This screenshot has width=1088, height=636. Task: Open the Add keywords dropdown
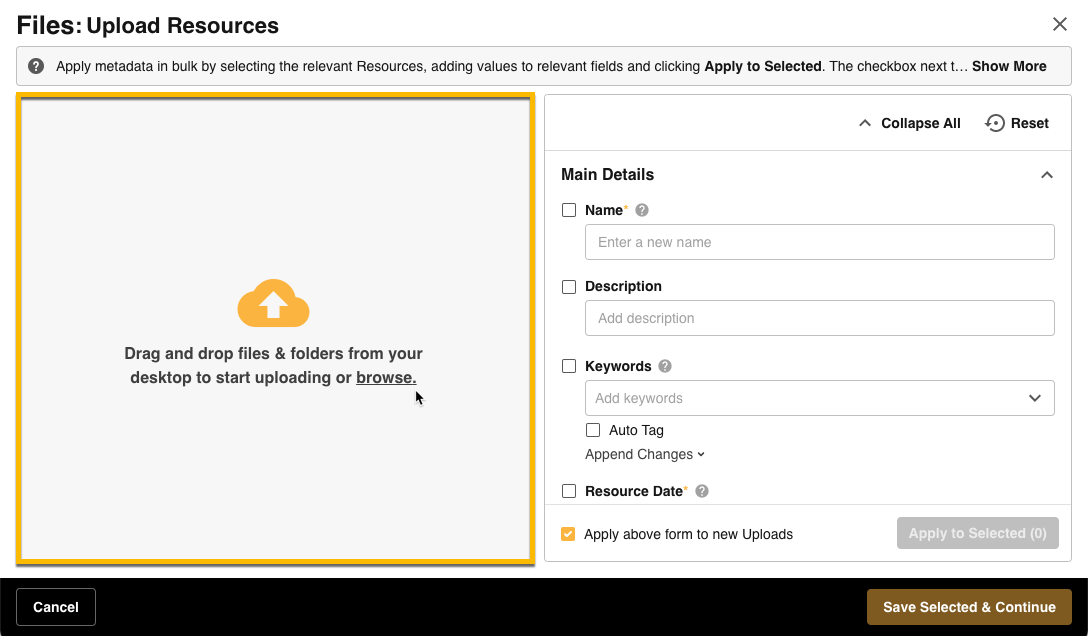click(x=1035, y=398)
